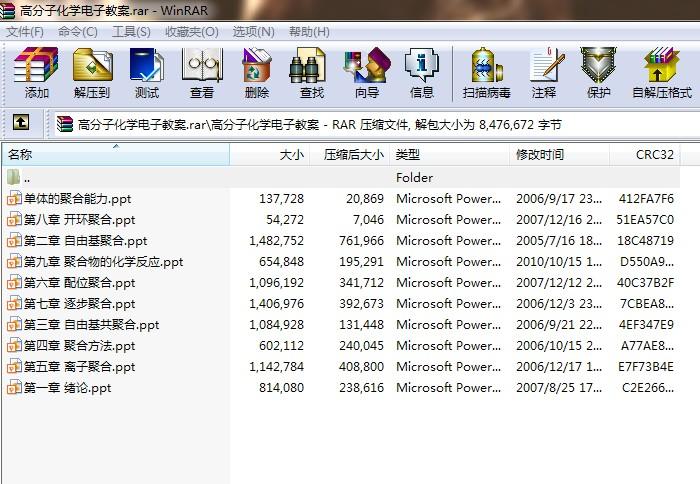
Task: Click the 删除 (Delete) toolbar icon
Action: click(x=257, y=65)
